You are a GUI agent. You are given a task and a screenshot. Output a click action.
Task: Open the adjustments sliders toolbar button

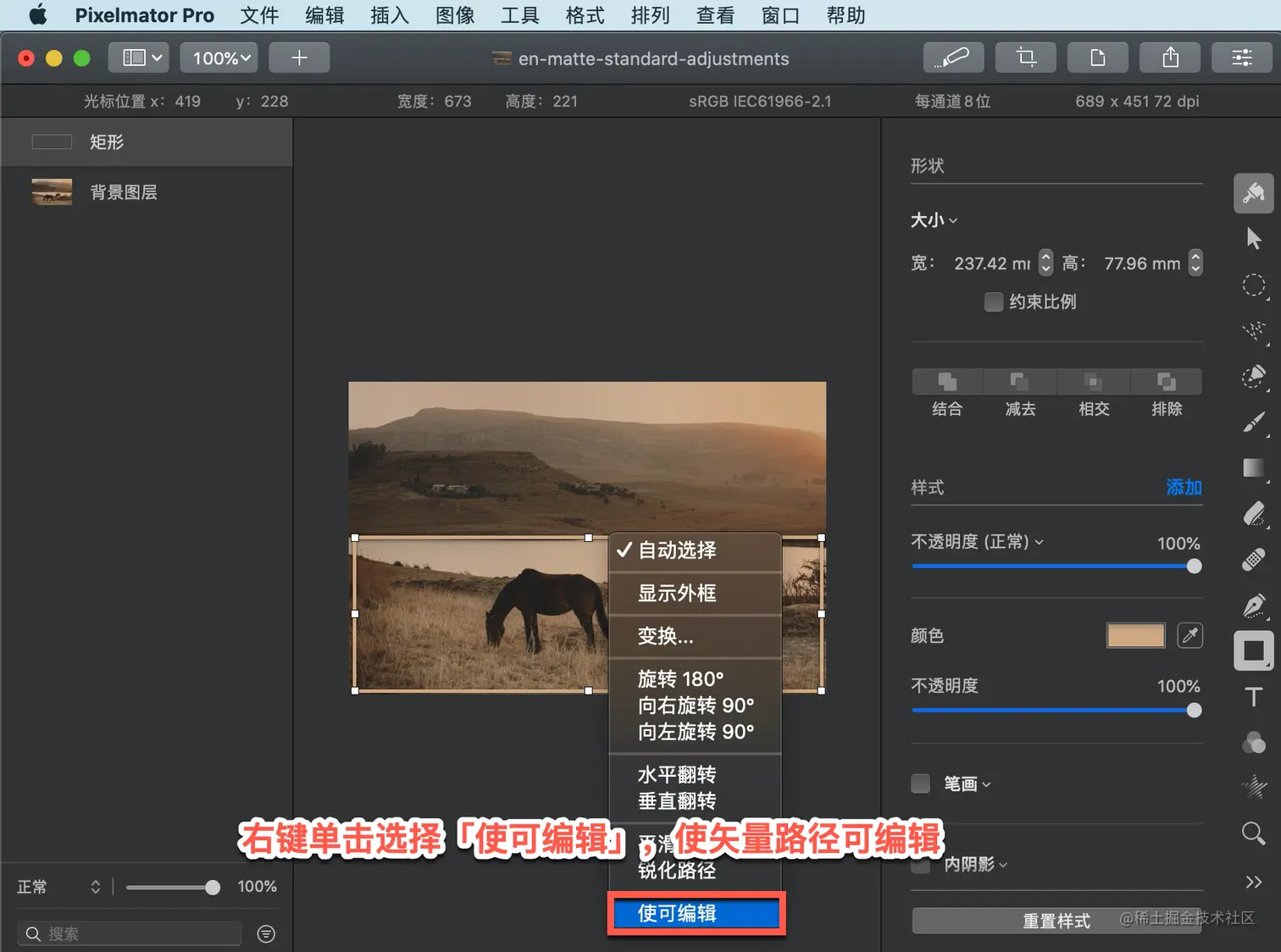pyautogui.click(x=1242, y=58)
